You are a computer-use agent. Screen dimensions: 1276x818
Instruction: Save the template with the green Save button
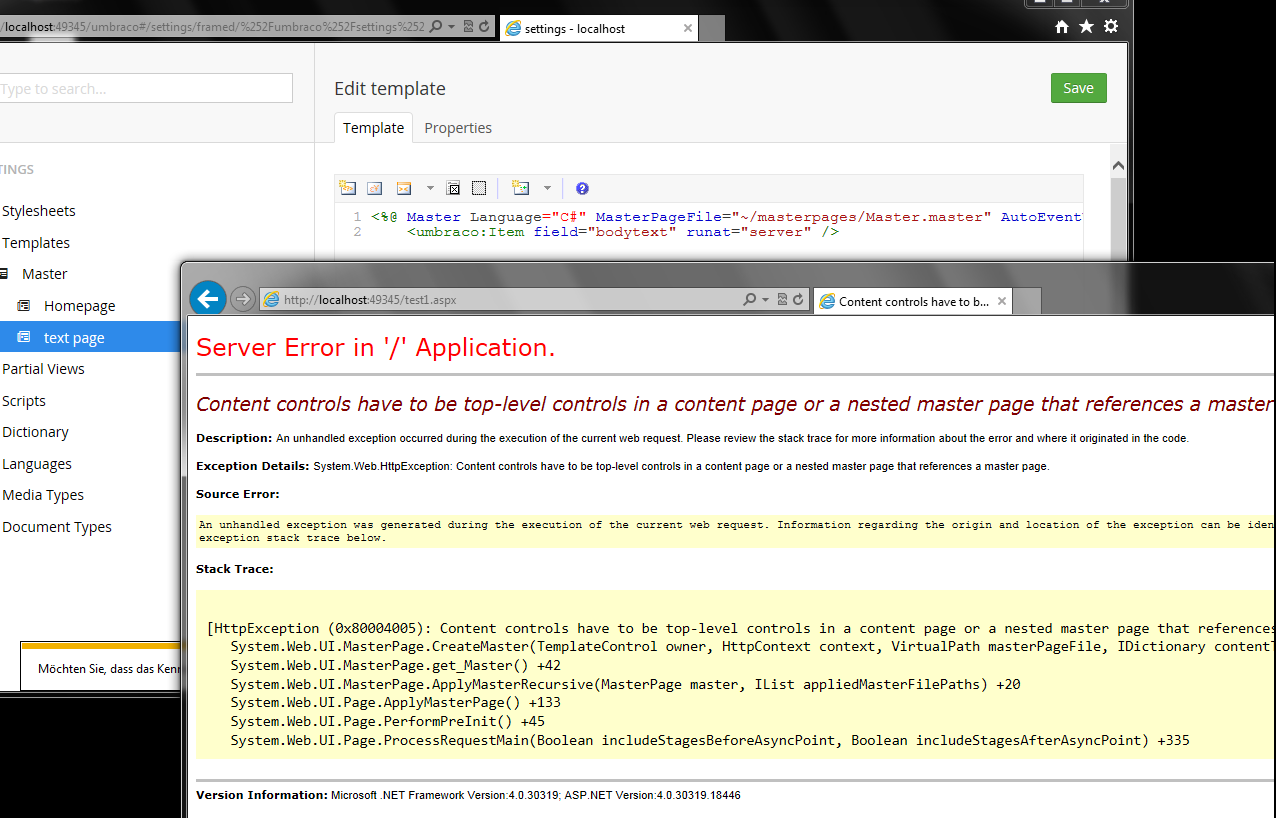click(1078, 88)
